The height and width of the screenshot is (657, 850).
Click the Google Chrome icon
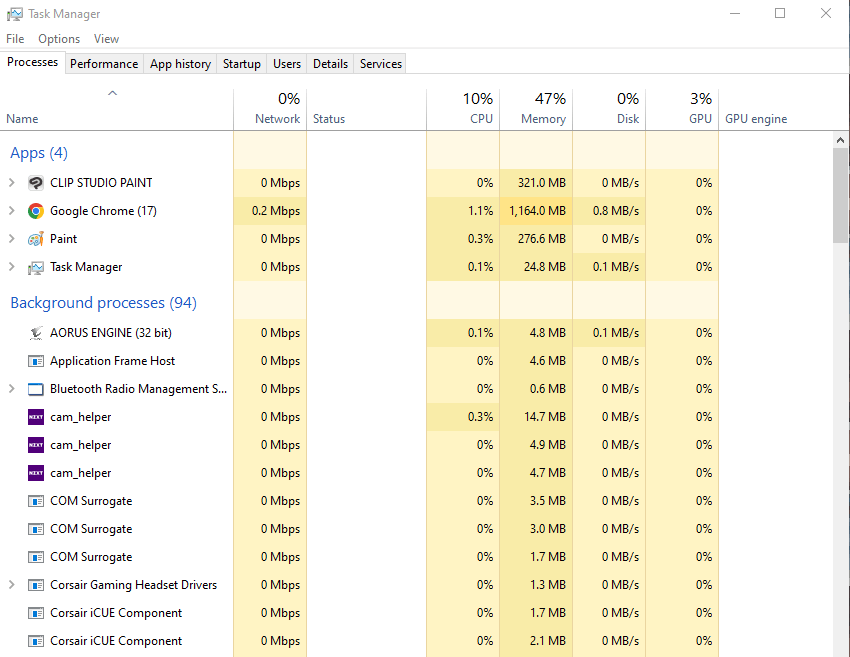(36, 211)
